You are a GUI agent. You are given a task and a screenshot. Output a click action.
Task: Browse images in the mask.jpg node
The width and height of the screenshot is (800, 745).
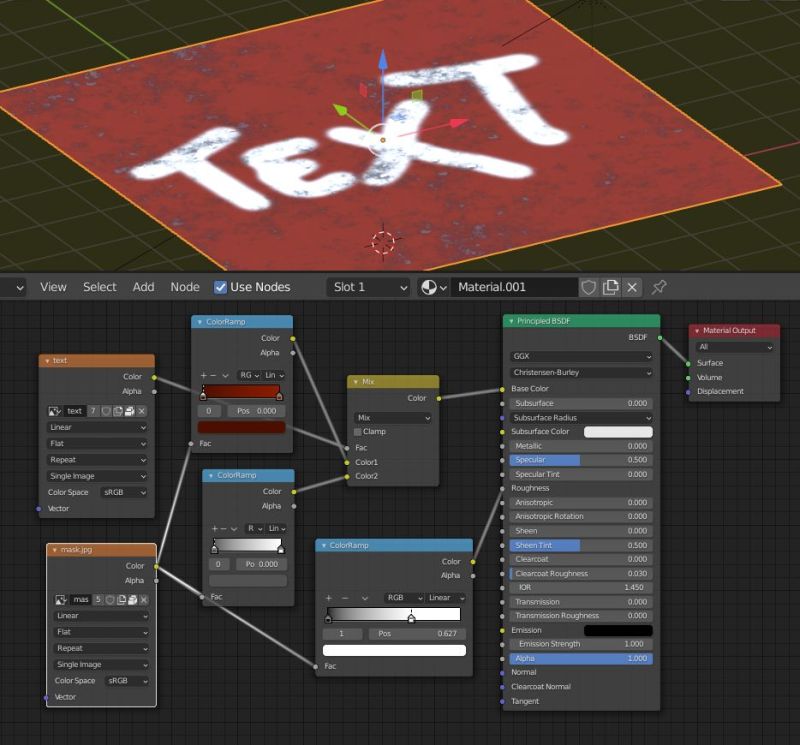[61, 600]
